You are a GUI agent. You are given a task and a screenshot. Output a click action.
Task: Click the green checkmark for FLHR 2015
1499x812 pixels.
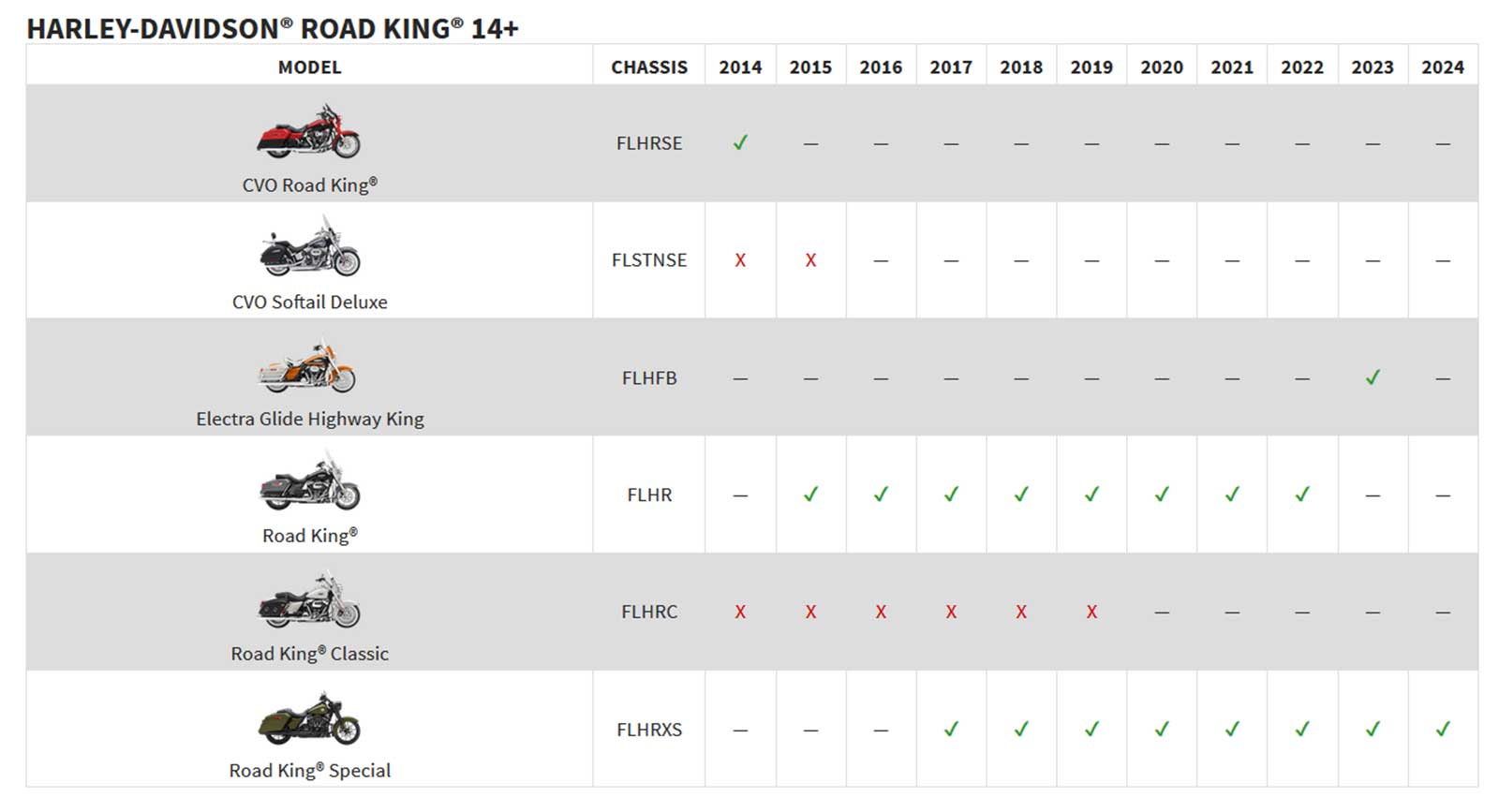tap(810, 494)
